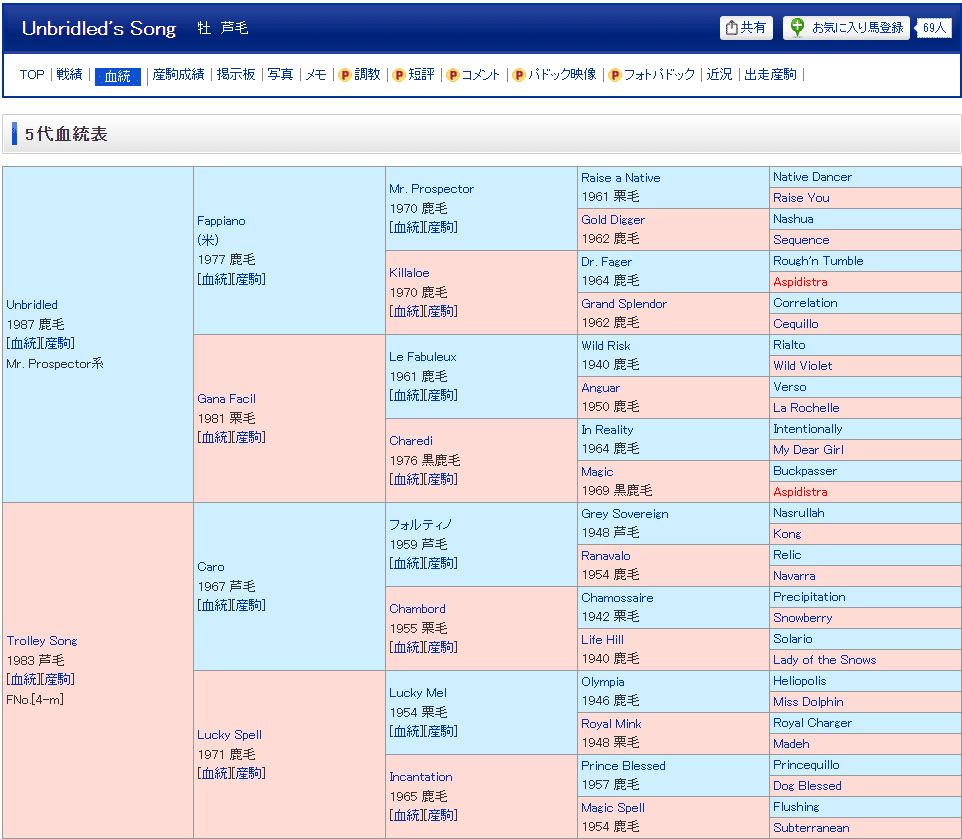Click the premium P icon beside 調教
The height and width of the screenshot is (839, 962).
(345, 75)
